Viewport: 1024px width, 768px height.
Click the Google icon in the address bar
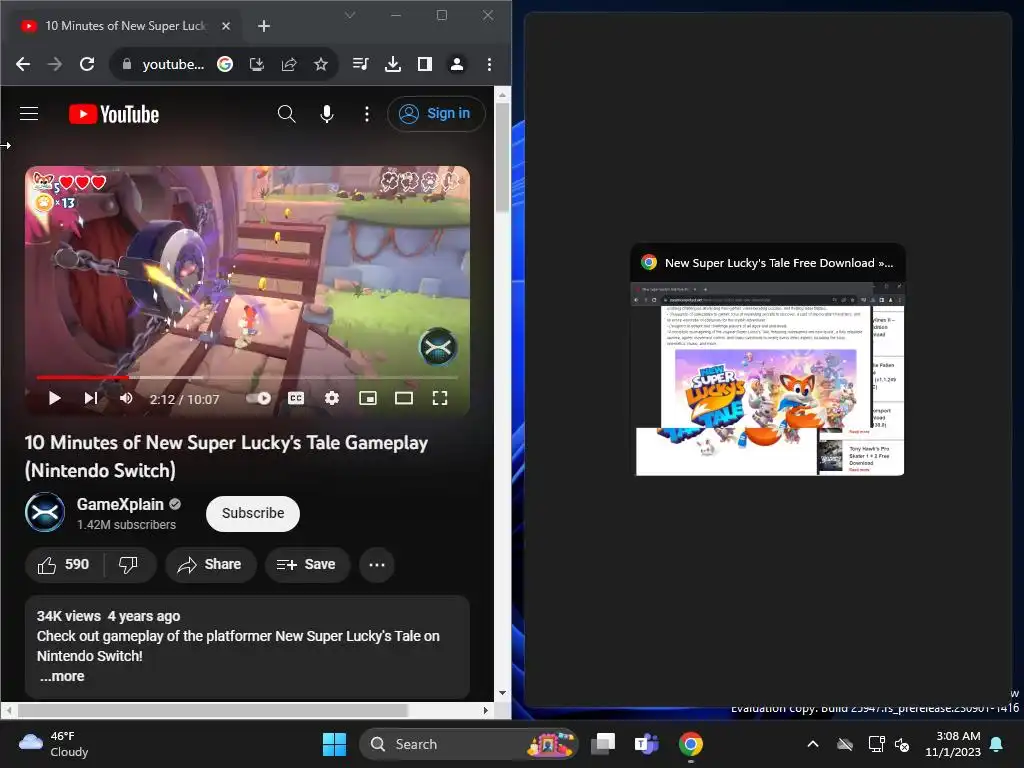225,64
